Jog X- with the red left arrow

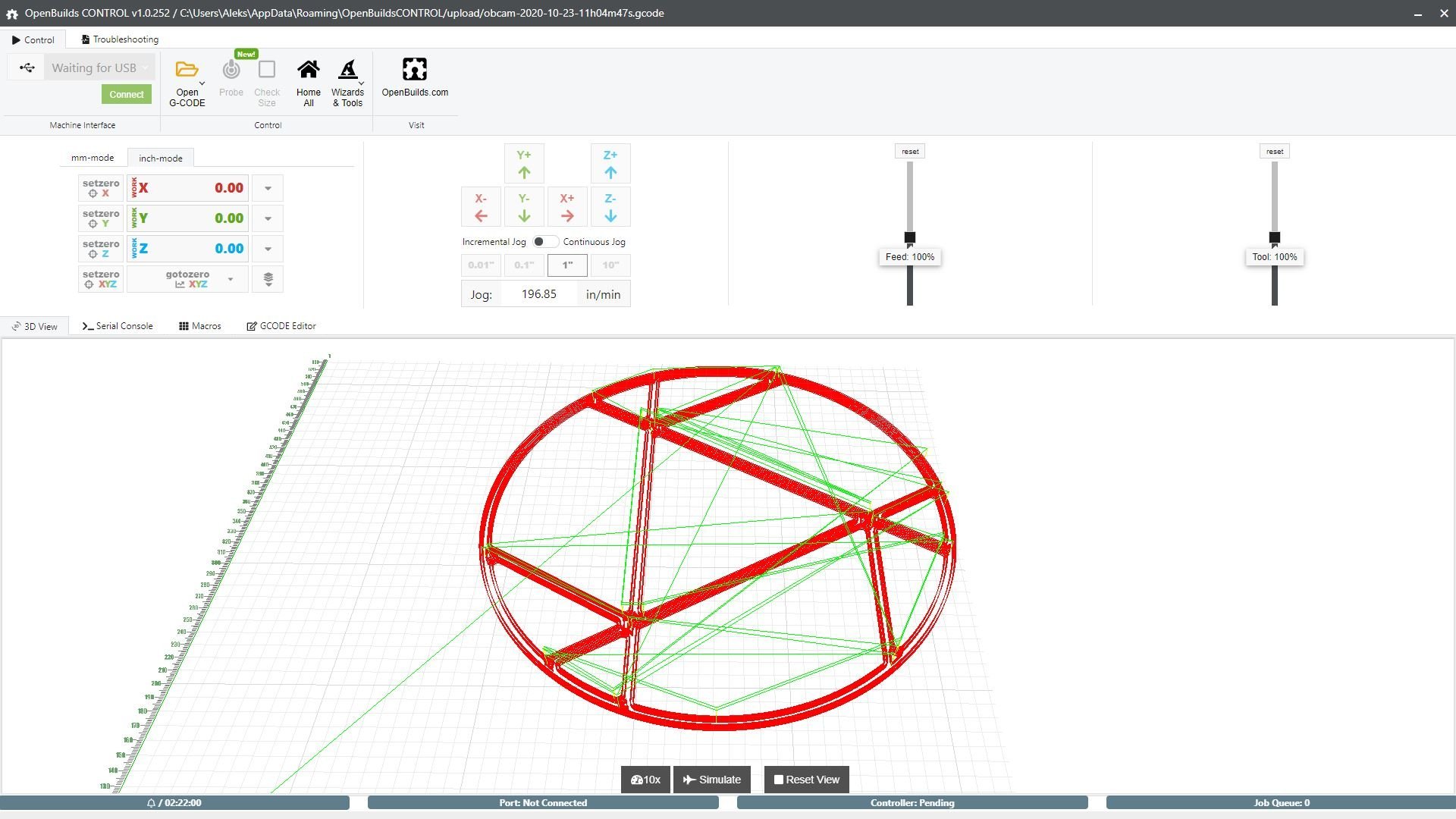point(481,207)
